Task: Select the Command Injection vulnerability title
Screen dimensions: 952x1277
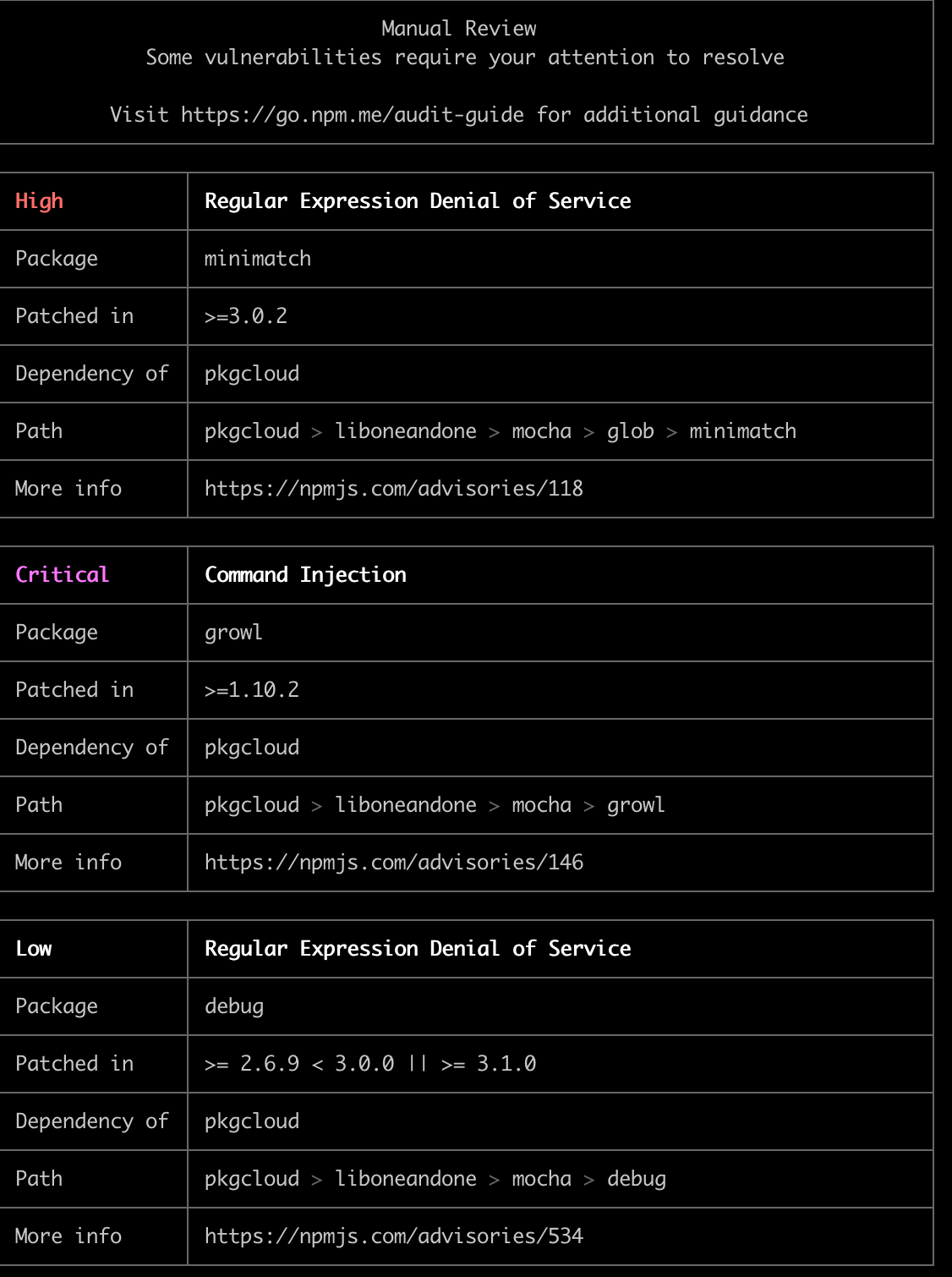Action: pos(304,574)
